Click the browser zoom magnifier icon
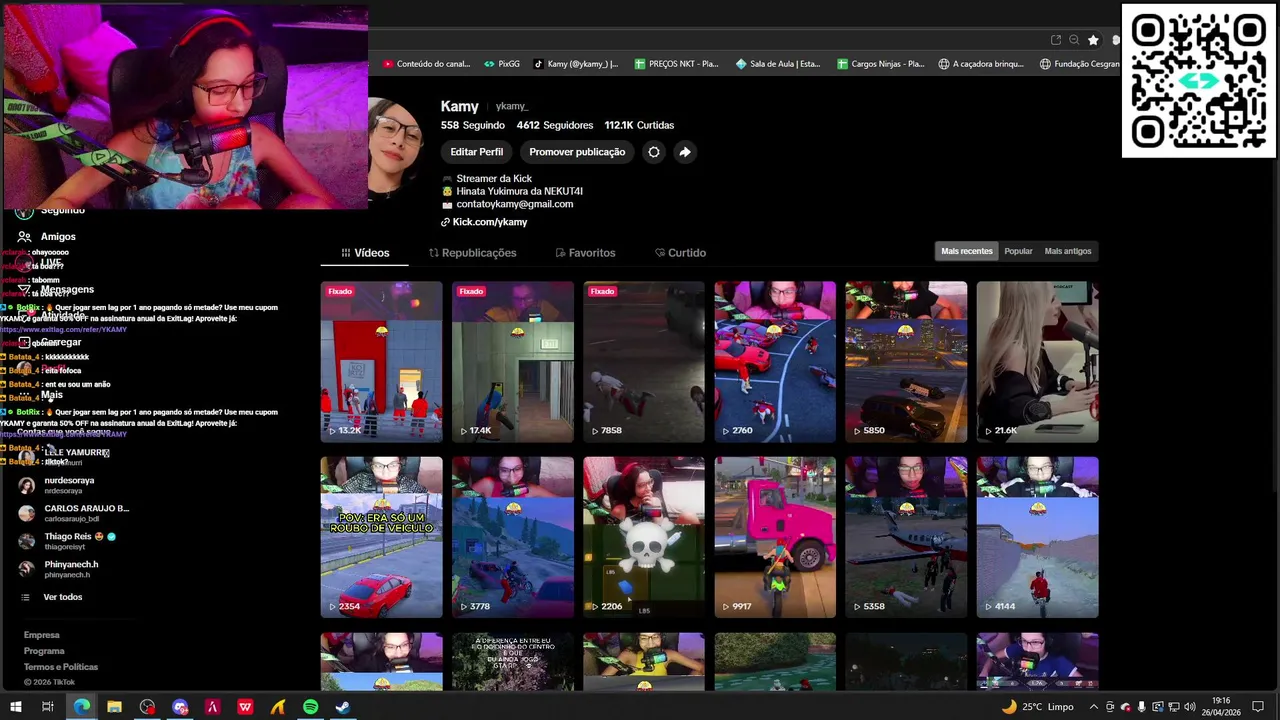The height and width of the screenshot is (720, 1280). point(1074,40)
